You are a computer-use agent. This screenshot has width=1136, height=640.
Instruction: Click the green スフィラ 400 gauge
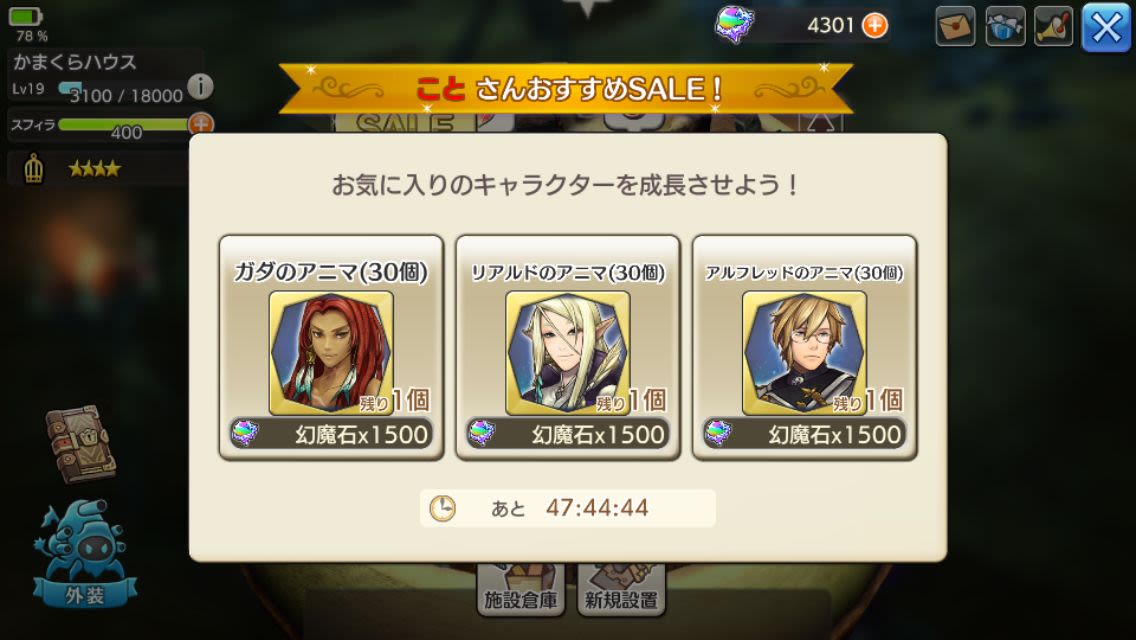coord(123,125)
